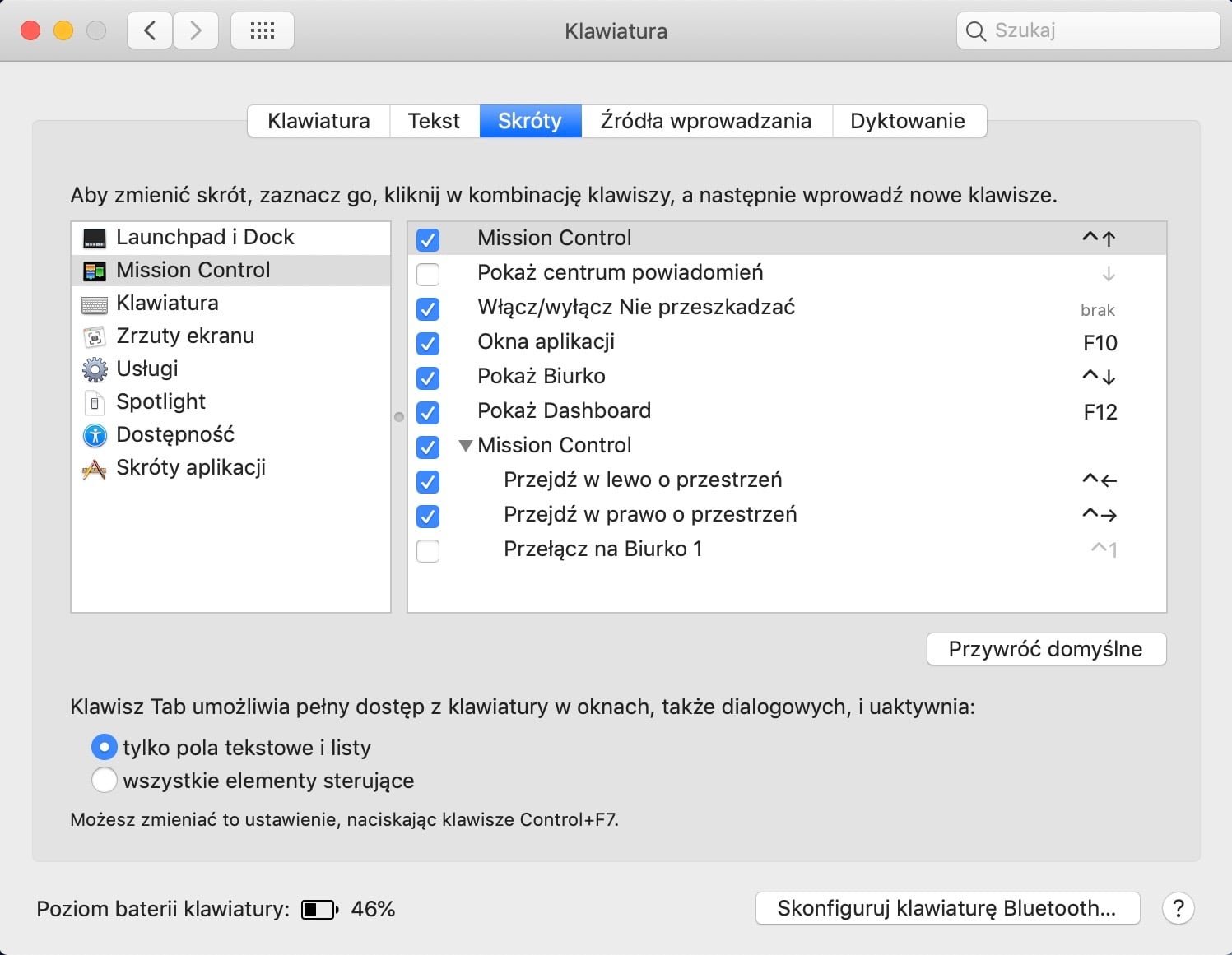
Task: Click the Skróty aplikacji icon
Action: [95, 469]
